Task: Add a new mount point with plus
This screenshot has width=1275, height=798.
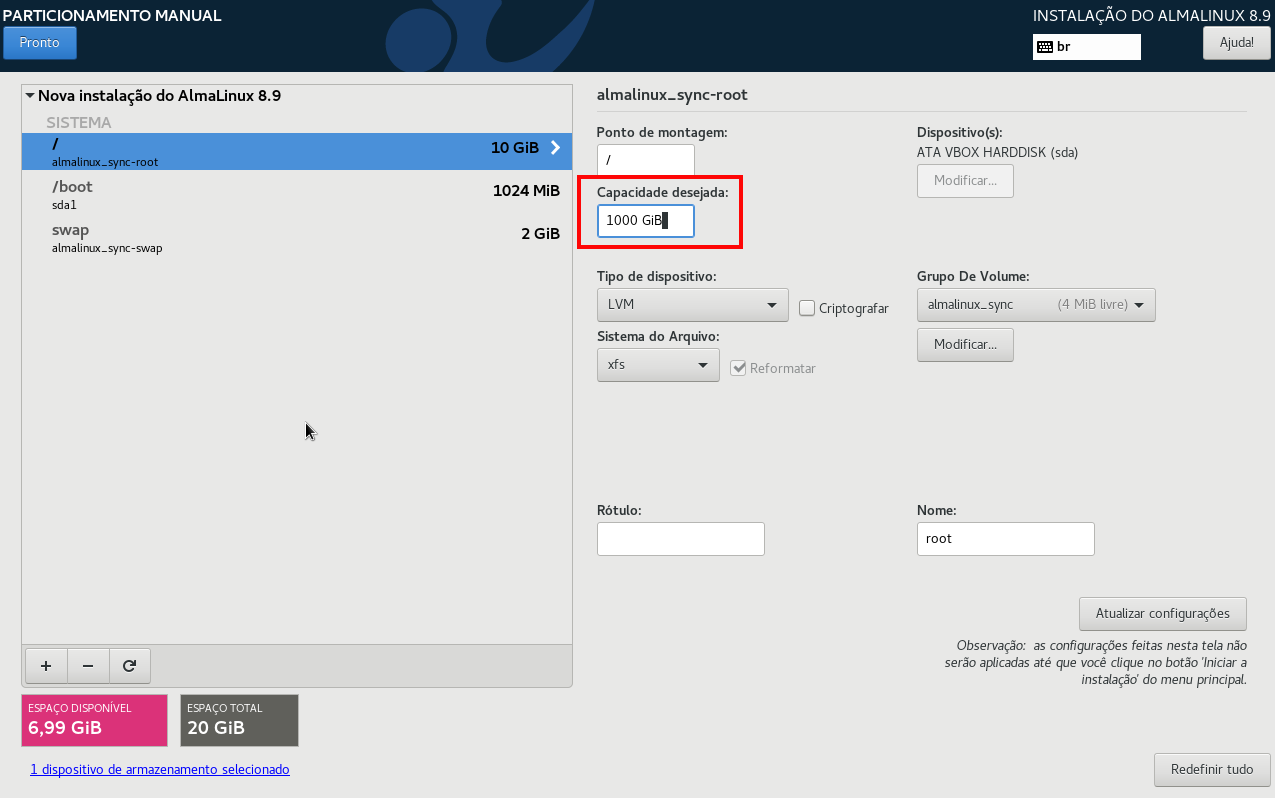Action: click(x=45, y=665)
